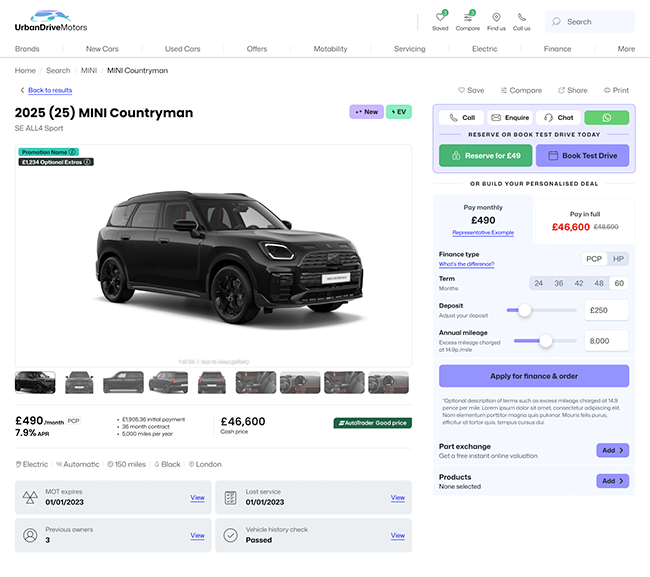650x577 pixels.
Task: Share this vehicle listing
Action: [x=572, y=90]
